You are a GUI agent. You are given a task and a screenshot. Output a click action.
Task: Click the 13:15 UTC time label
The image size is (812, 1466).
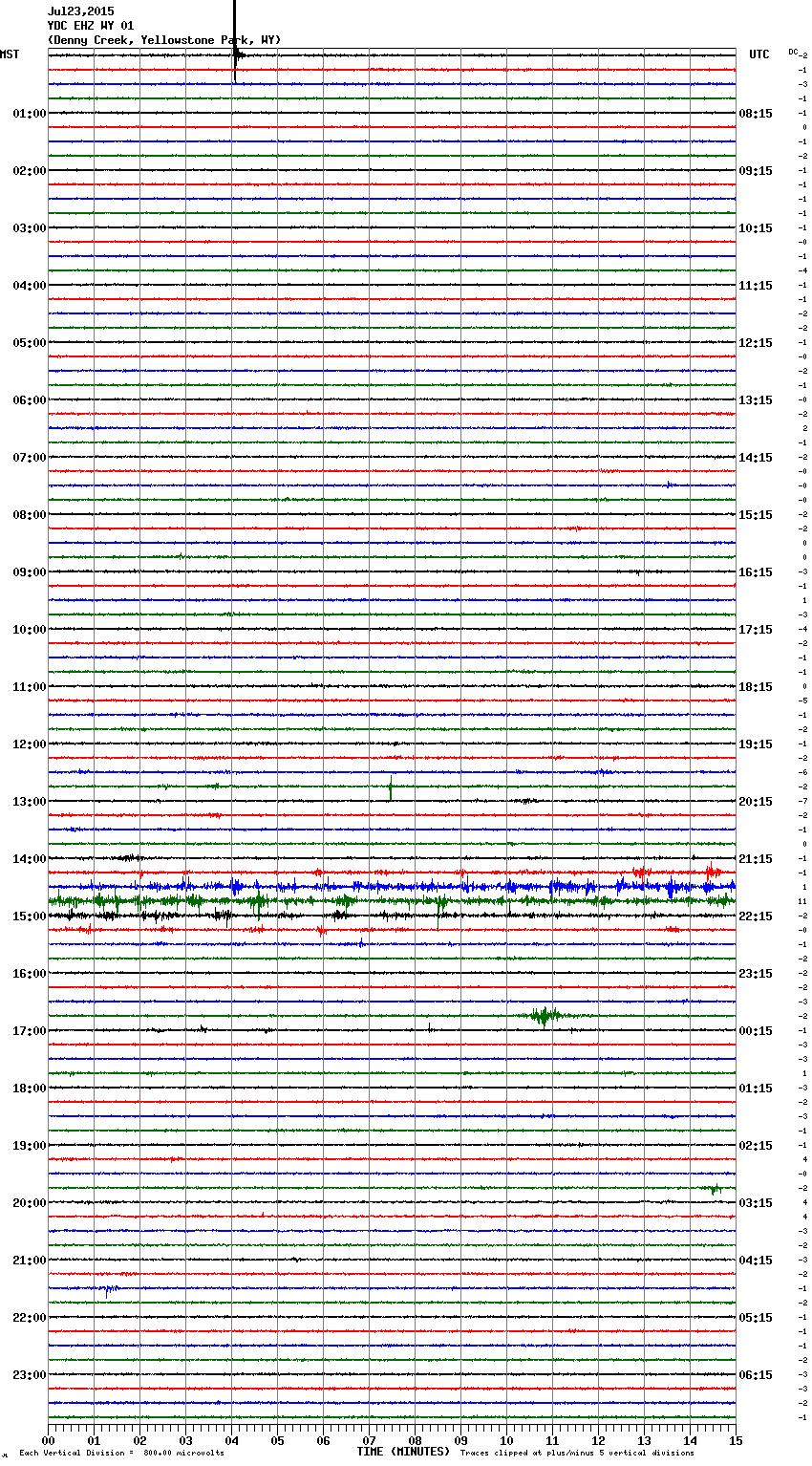click(756, 400)
